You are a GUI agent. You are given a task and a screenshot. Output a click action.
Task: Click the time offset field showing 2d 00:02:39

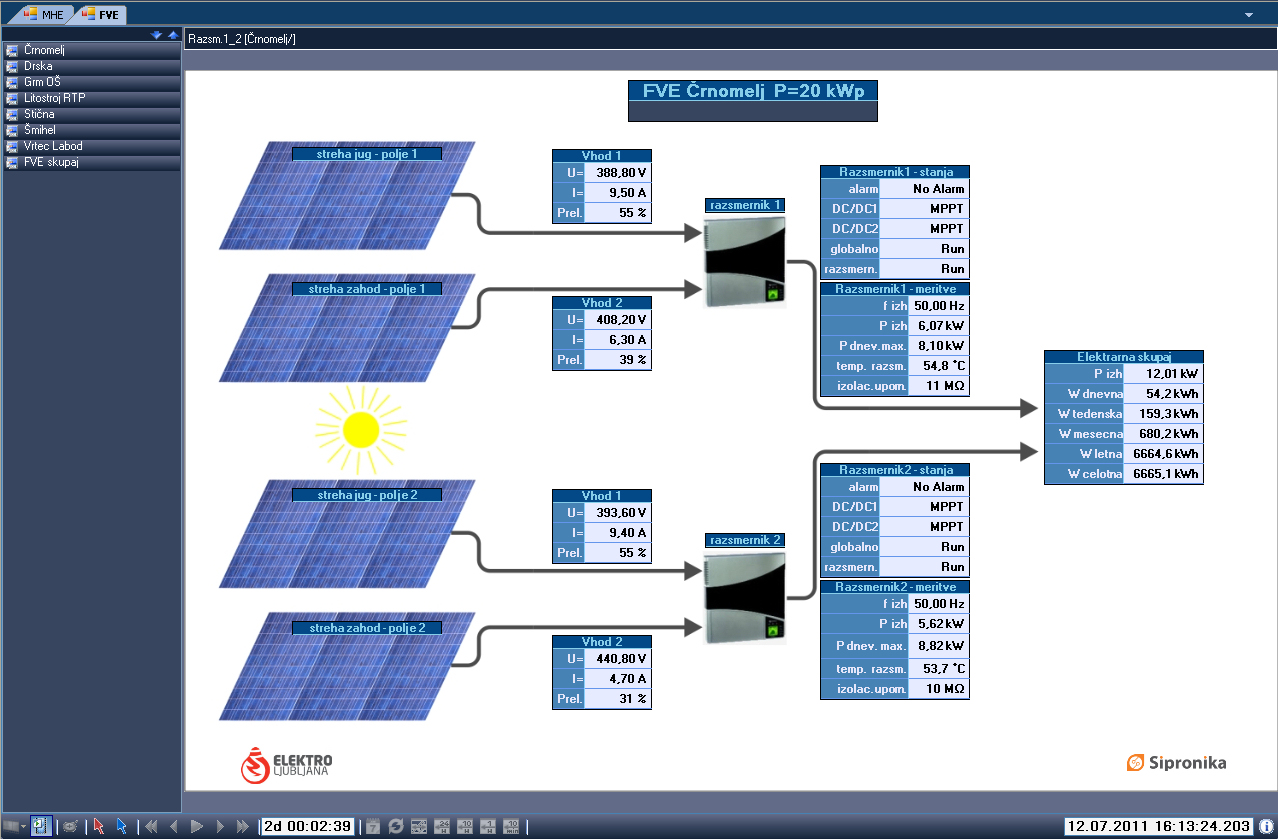pos(307,826)
